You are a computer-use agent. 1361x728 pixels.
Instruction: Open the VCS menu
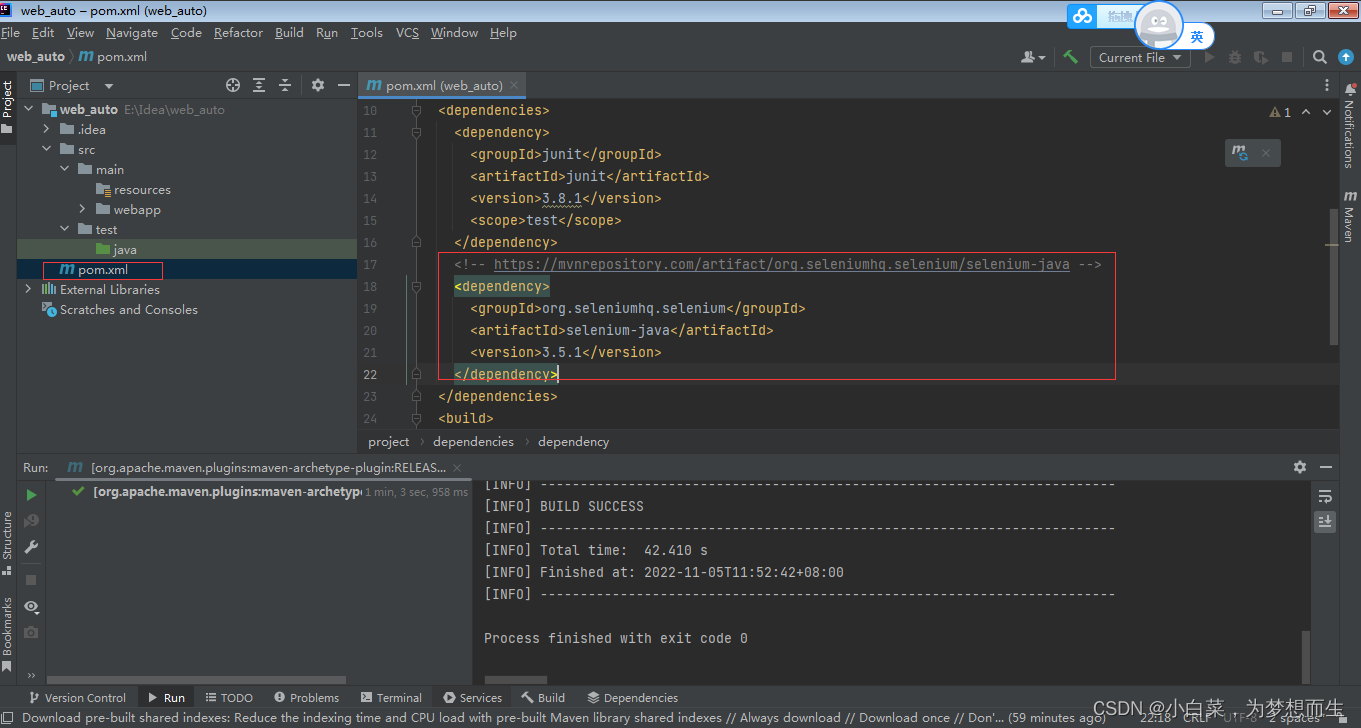pos(406,32)
